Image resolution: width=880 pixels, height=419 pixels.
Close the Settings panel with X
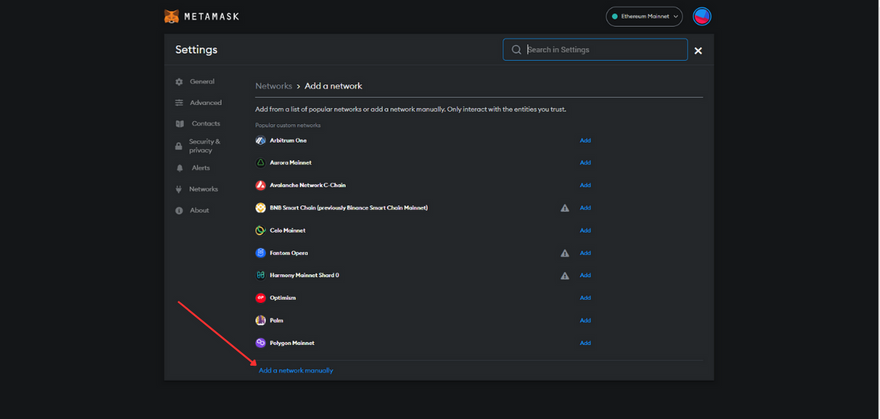pos(698,50)
